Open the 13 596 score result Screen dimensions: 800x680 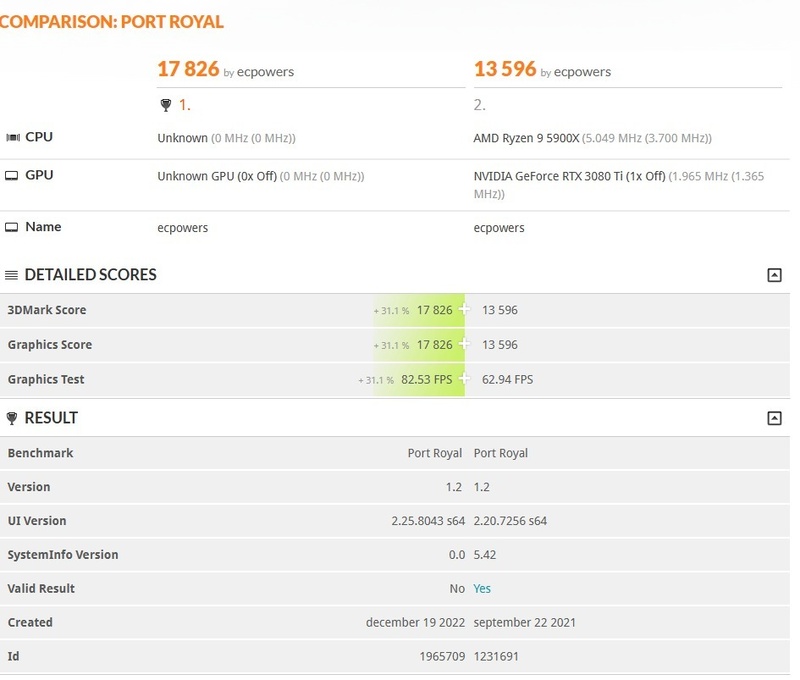(505, 69)
